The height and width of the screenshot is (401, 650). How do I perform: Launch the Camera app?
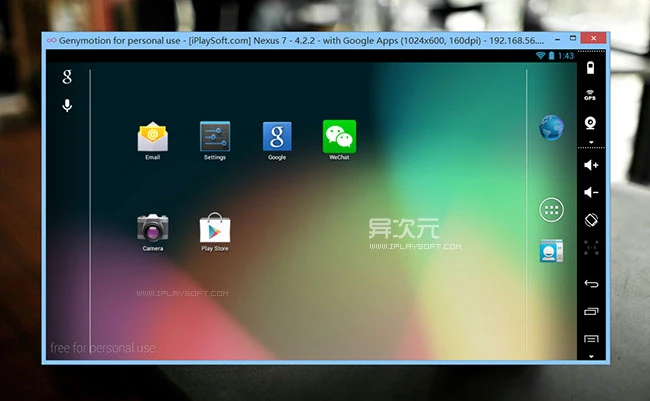click(x=153, y=232)
